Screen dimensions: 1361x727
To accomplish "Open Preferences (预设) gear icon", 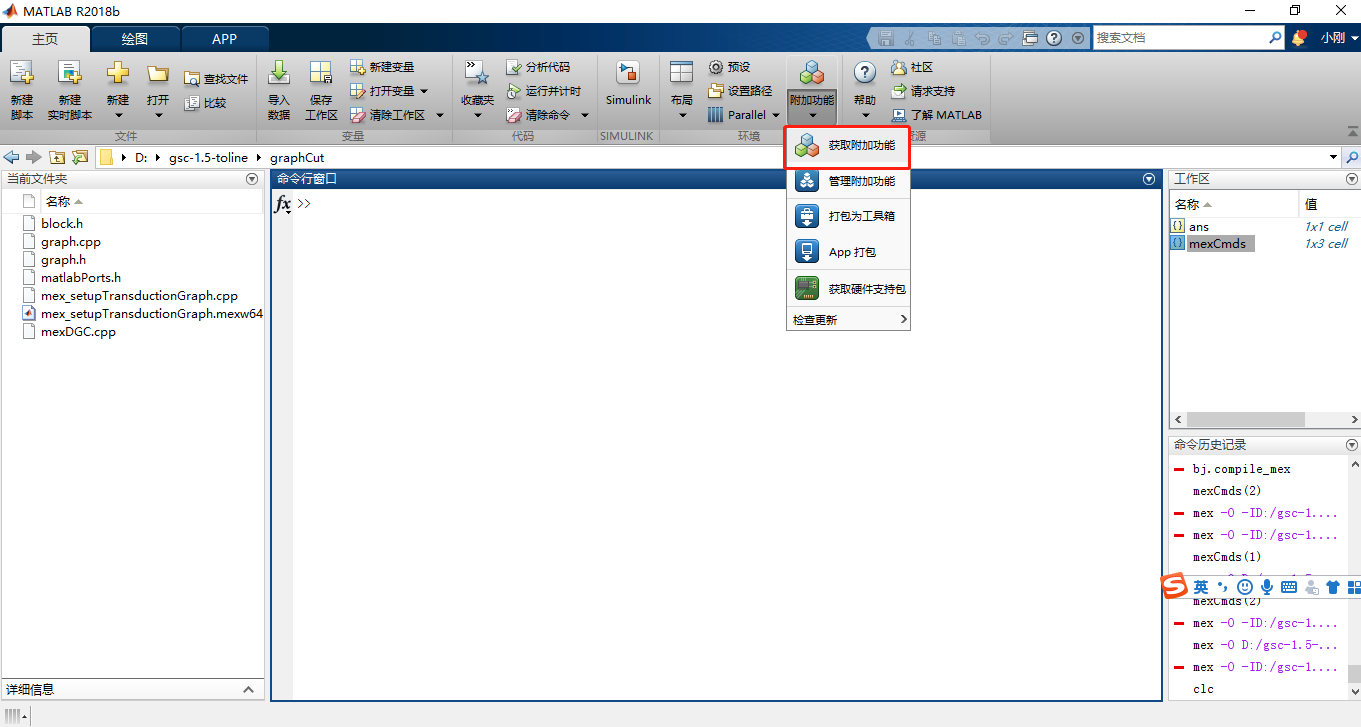I will pyautogui.click(x=716, y=67).
